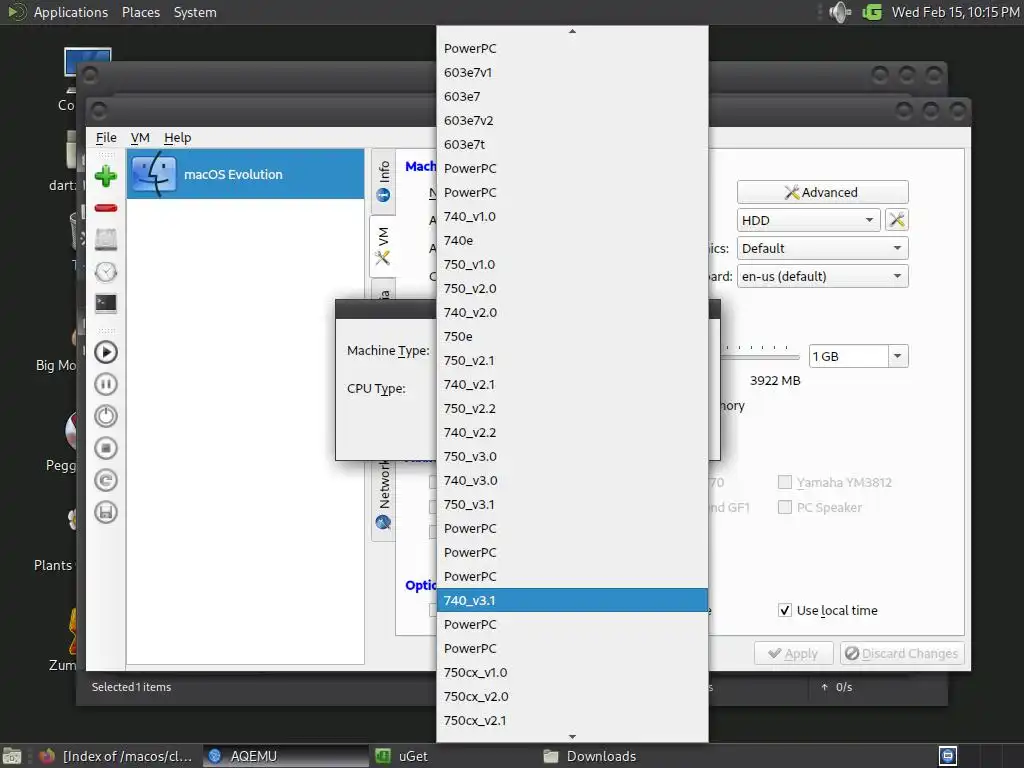Viewport: 1024px width, 768px height.
Task: Choose 750cx_v1.0 from CPU list
Action: (x=572, y=673)
